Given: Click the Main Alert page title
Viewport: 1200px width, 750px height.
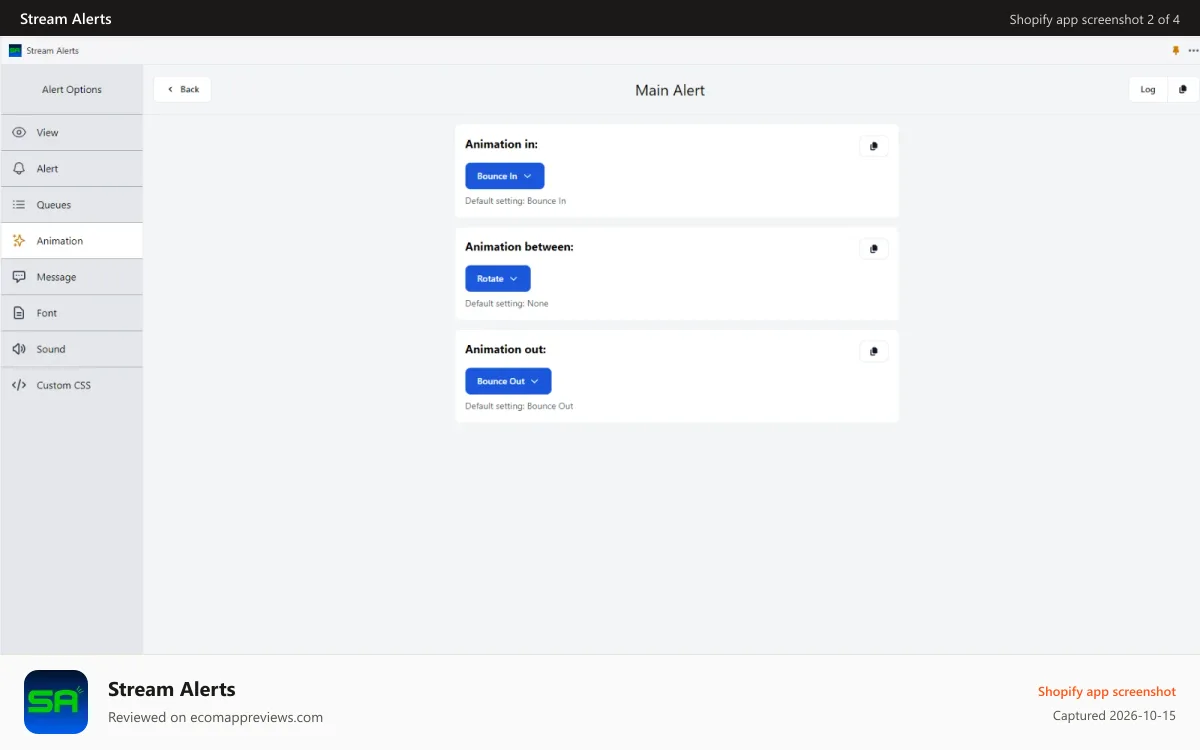Looking at the screenshot, I should 670,90.
